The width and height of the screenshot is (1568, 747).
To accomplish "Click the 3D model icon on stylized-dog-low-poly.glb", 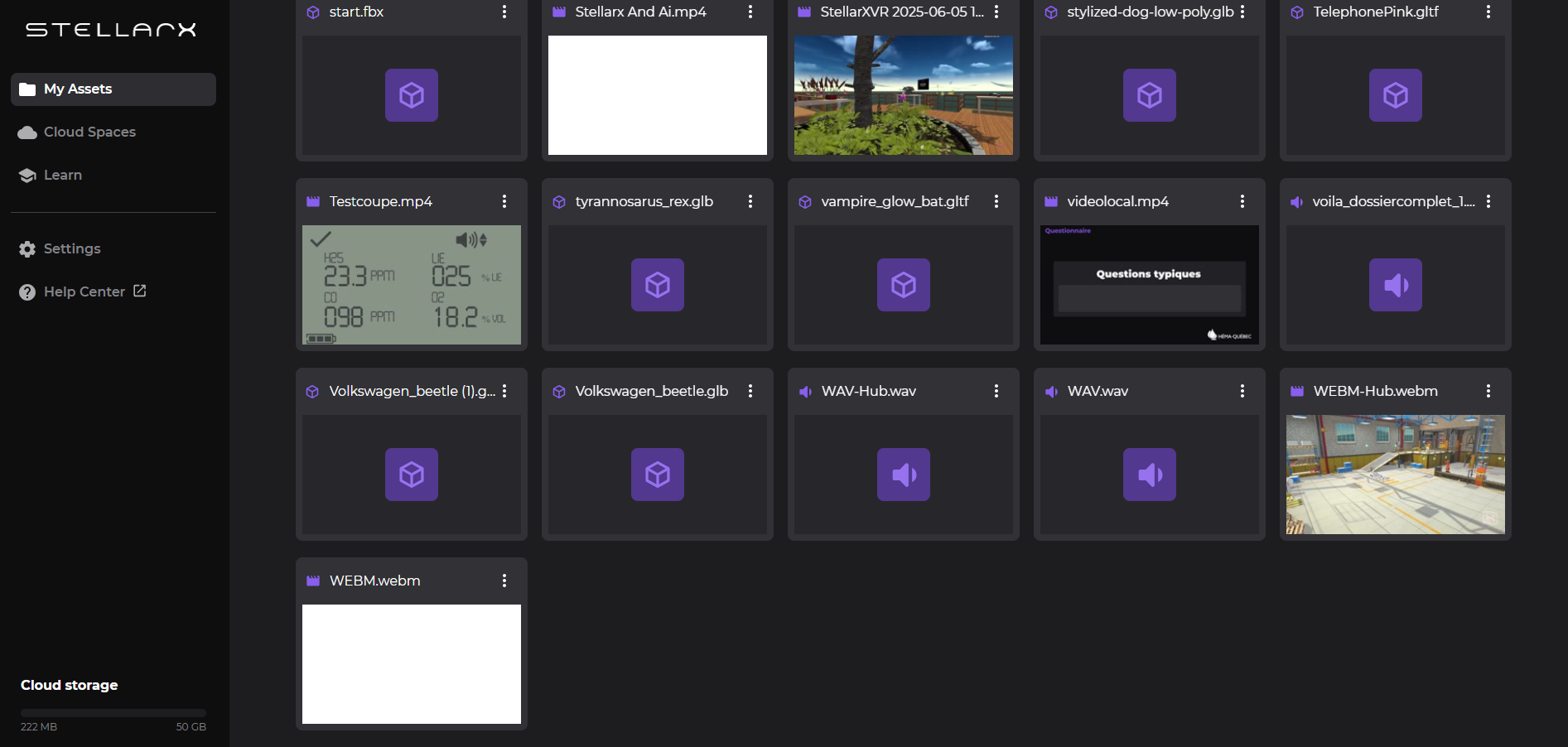I will pyautogui.click(x=1149, y=95).
